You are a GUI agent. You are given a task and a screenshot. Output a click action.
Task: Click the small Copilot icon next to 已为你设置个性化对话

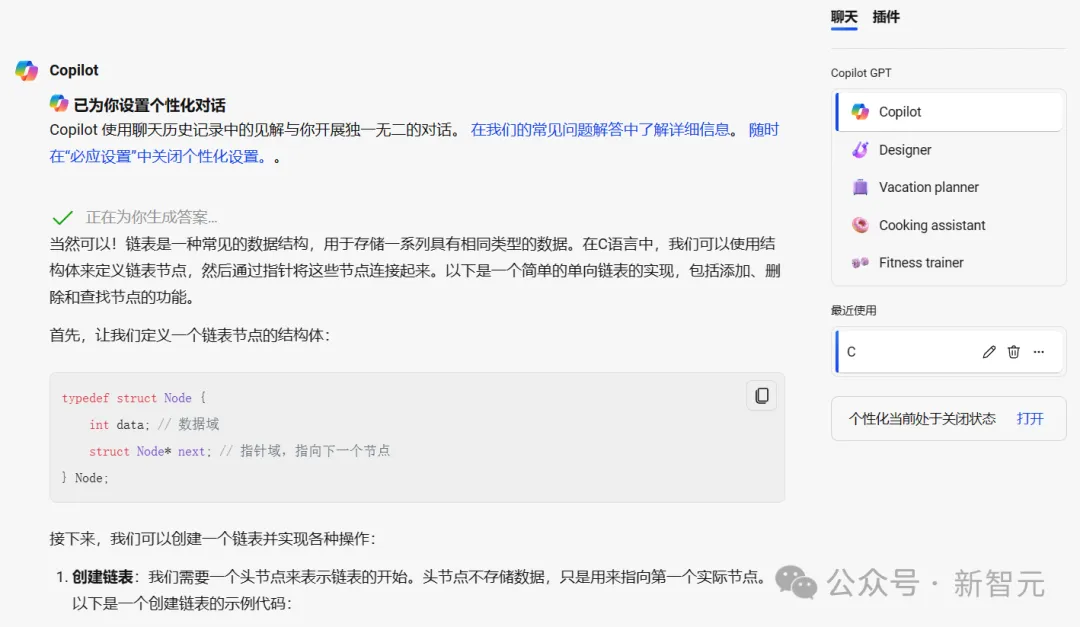59,104
